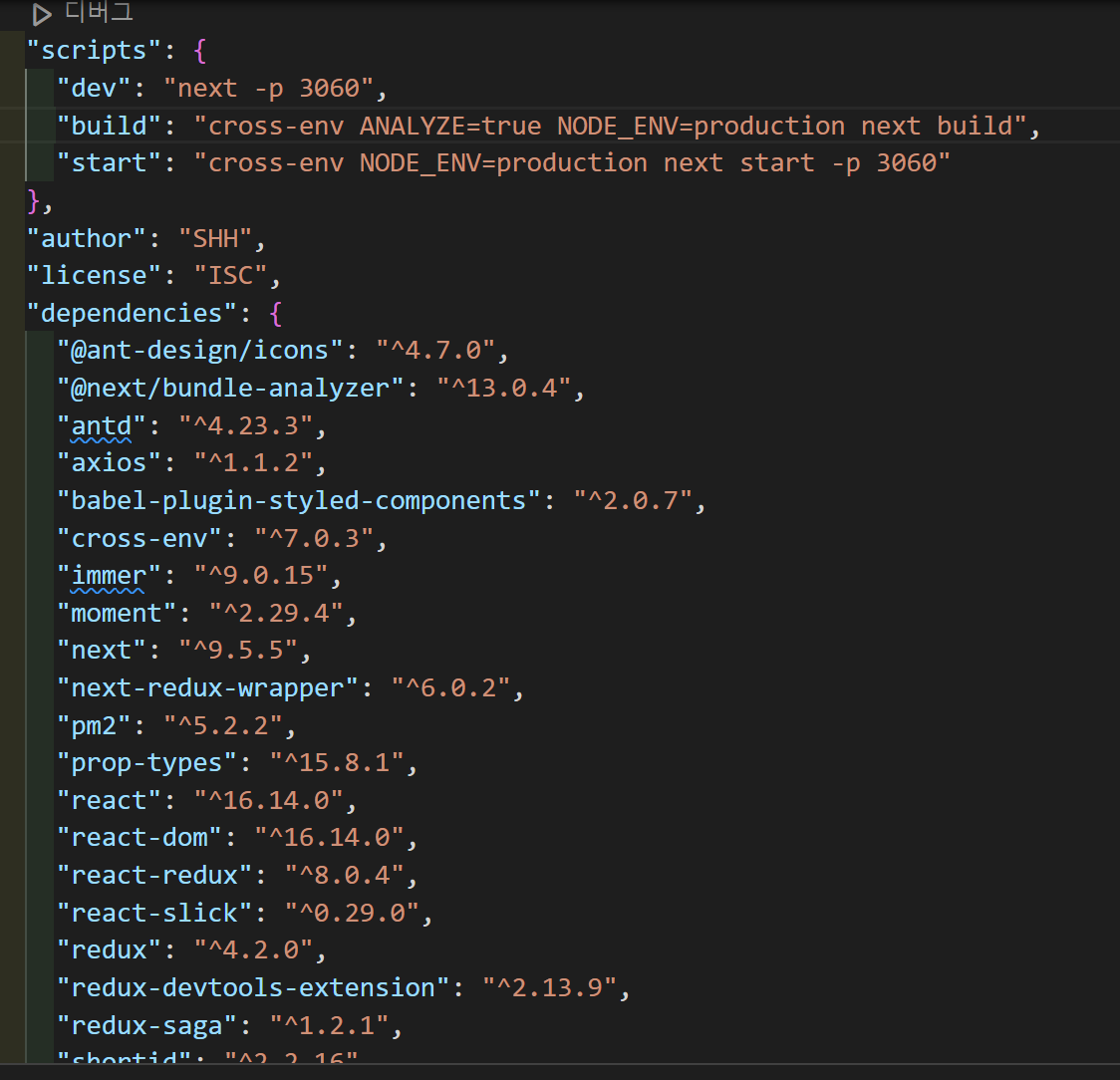This screenshot has height=1080, width=1120.
Task: Click the squiggly-underlined "antd" package name
Action: click(x=101, y=426)
